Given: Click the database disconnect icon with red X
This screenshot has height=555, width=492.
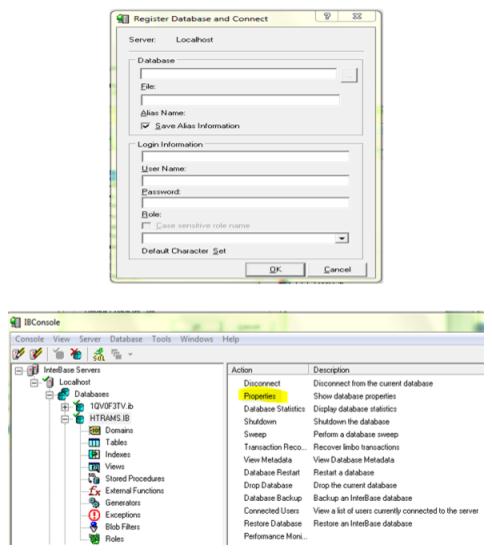Looking at the screenshot, I should [76, 354].
